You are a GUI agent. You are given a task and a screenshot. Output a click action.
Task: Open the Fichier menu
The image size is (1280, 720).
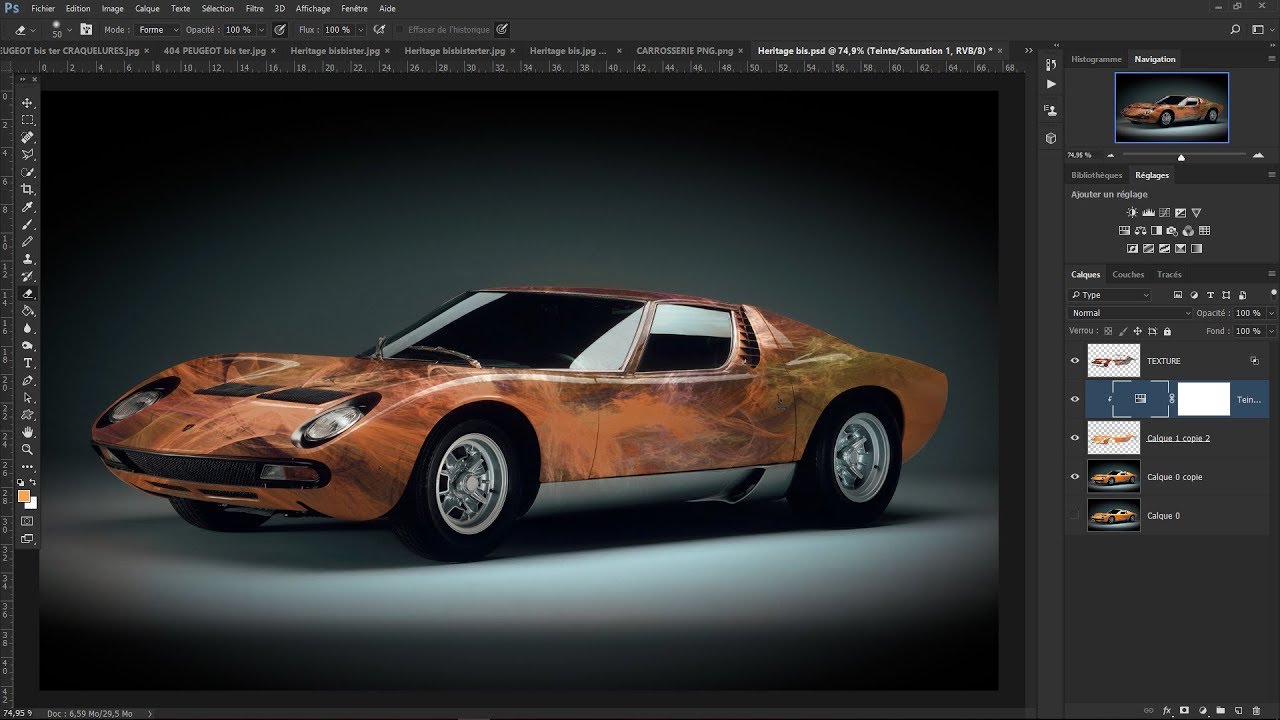click(x=43, y=8)
